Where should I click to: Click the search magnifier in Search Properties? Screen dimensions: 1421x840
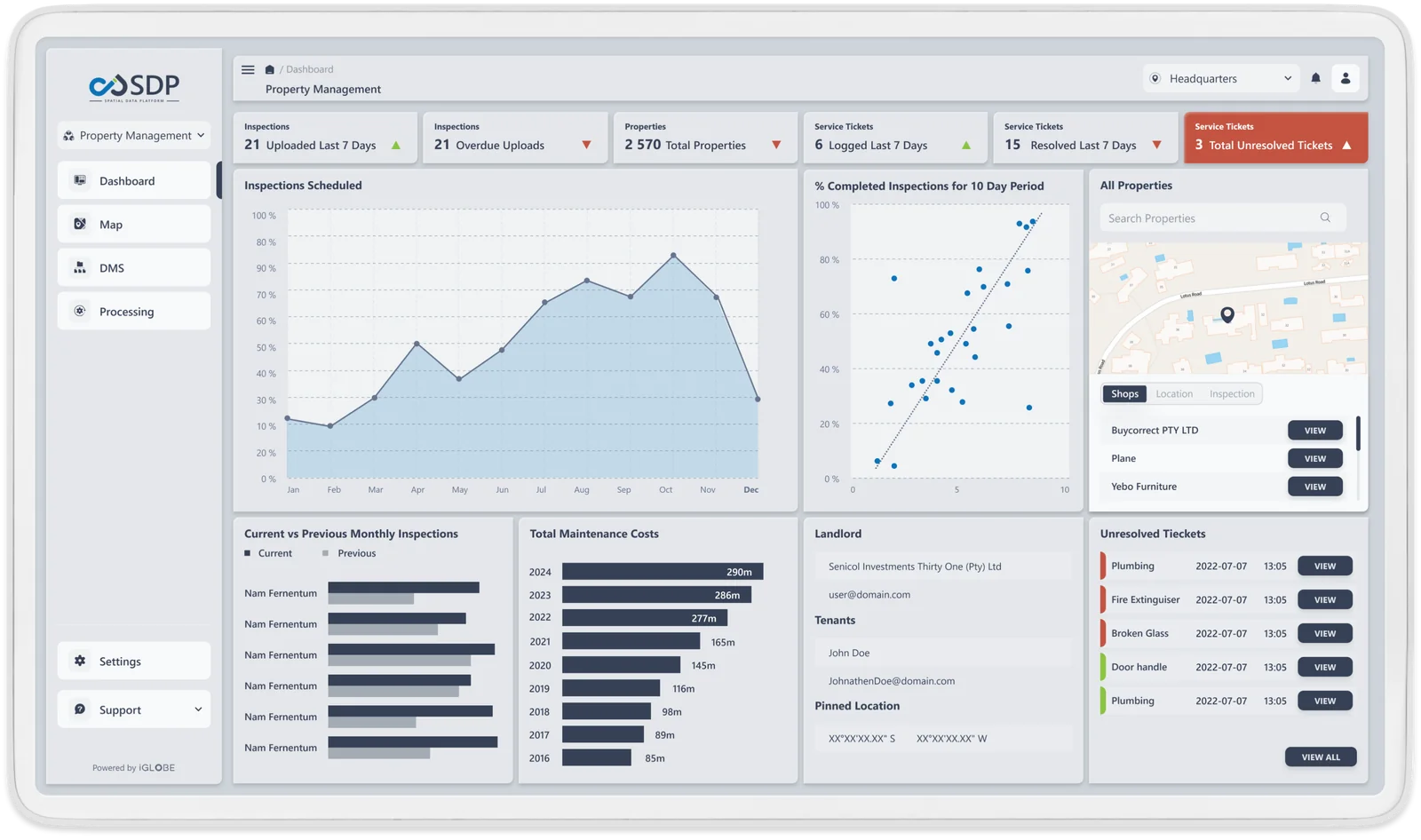[1325, 218]
